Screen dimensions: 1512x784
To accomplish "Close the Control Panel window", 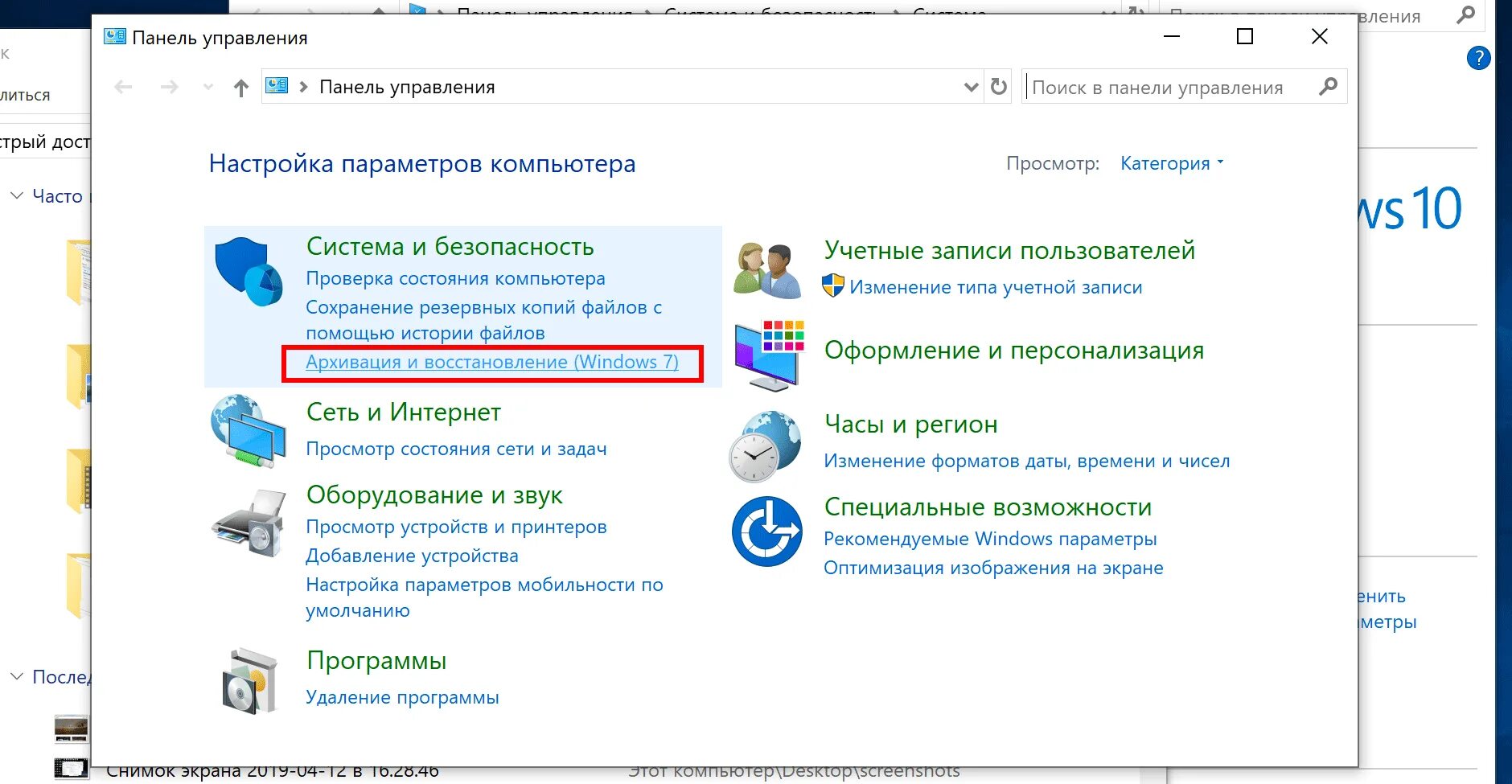I will coord(1320,36).
